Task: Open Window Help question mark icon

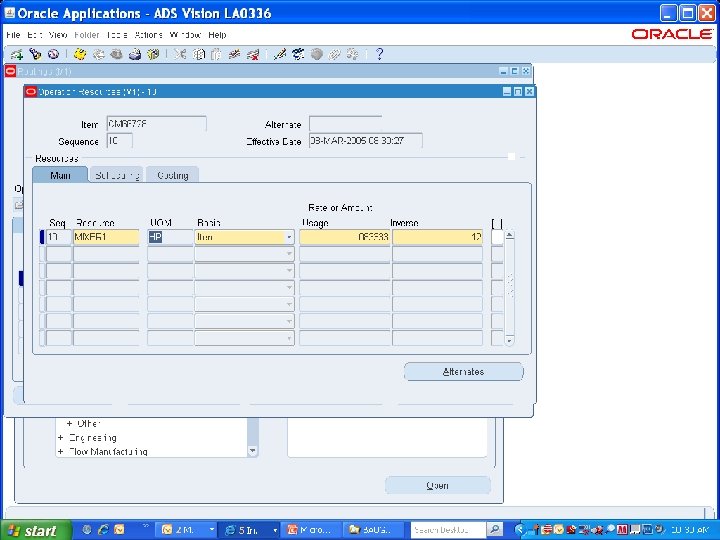Action: [x=379, y=55]
